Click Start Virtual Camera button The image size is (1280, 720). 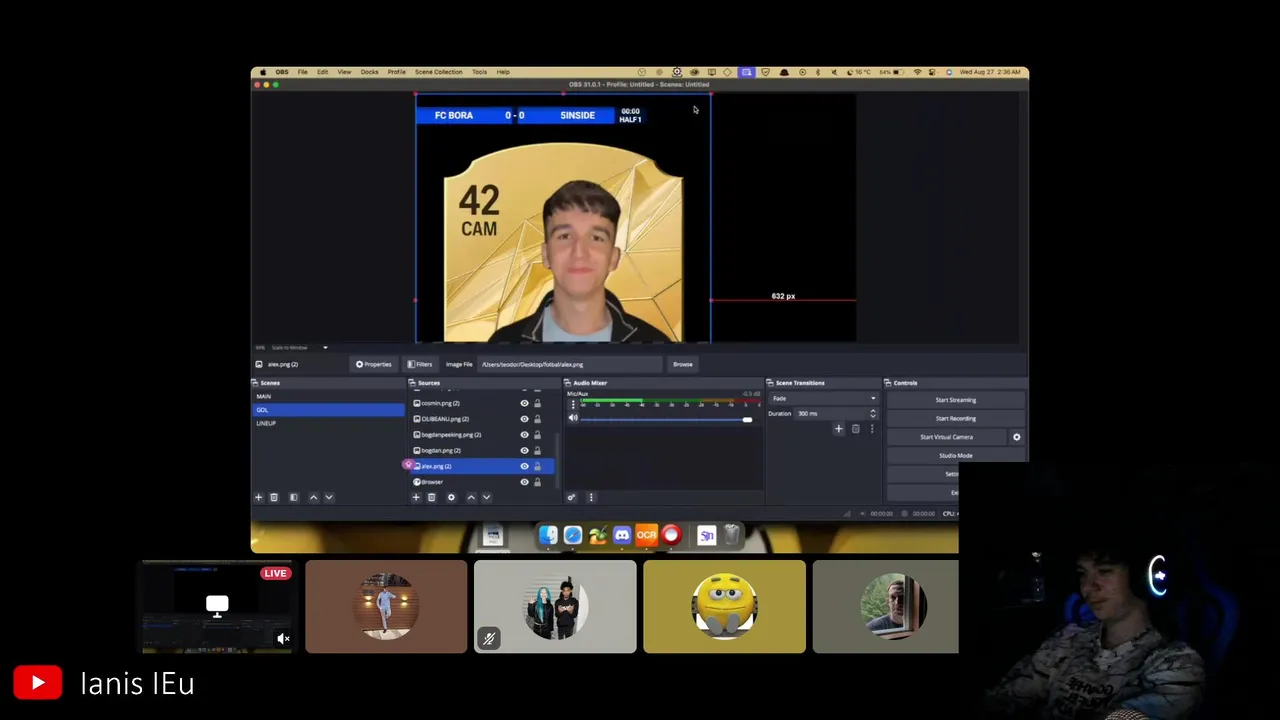(x=947, y=437)
